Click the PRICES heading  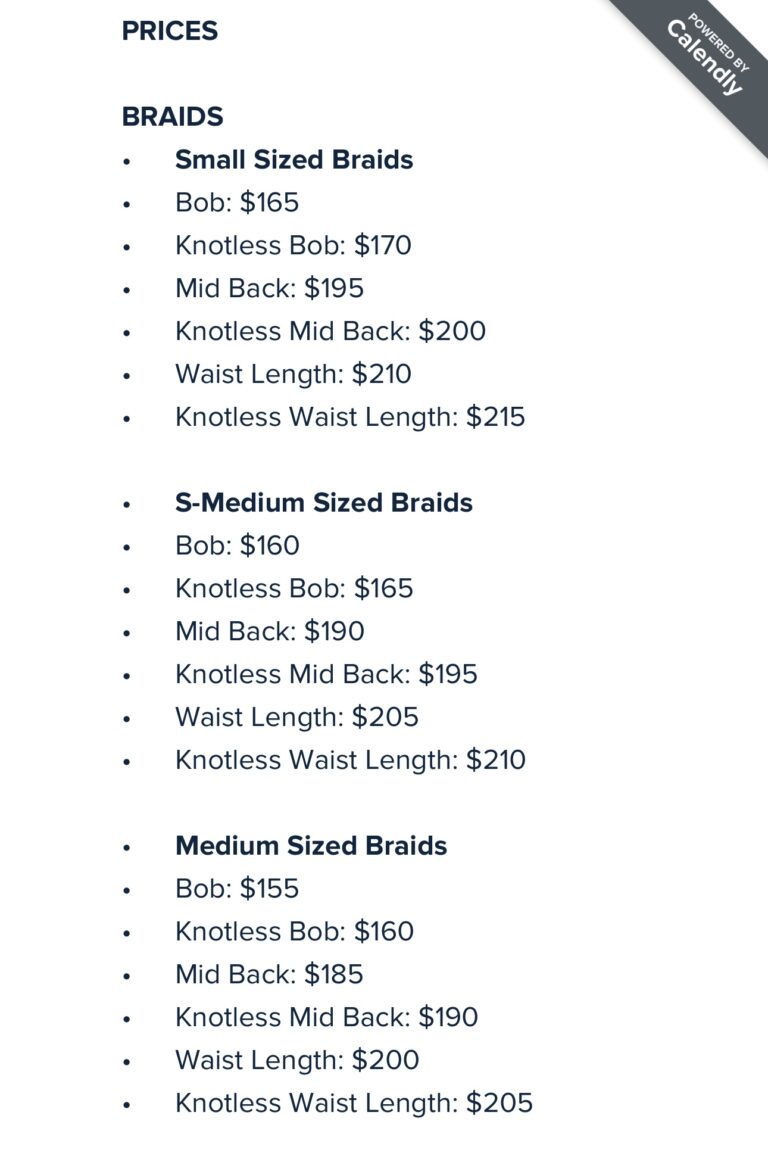170,31
